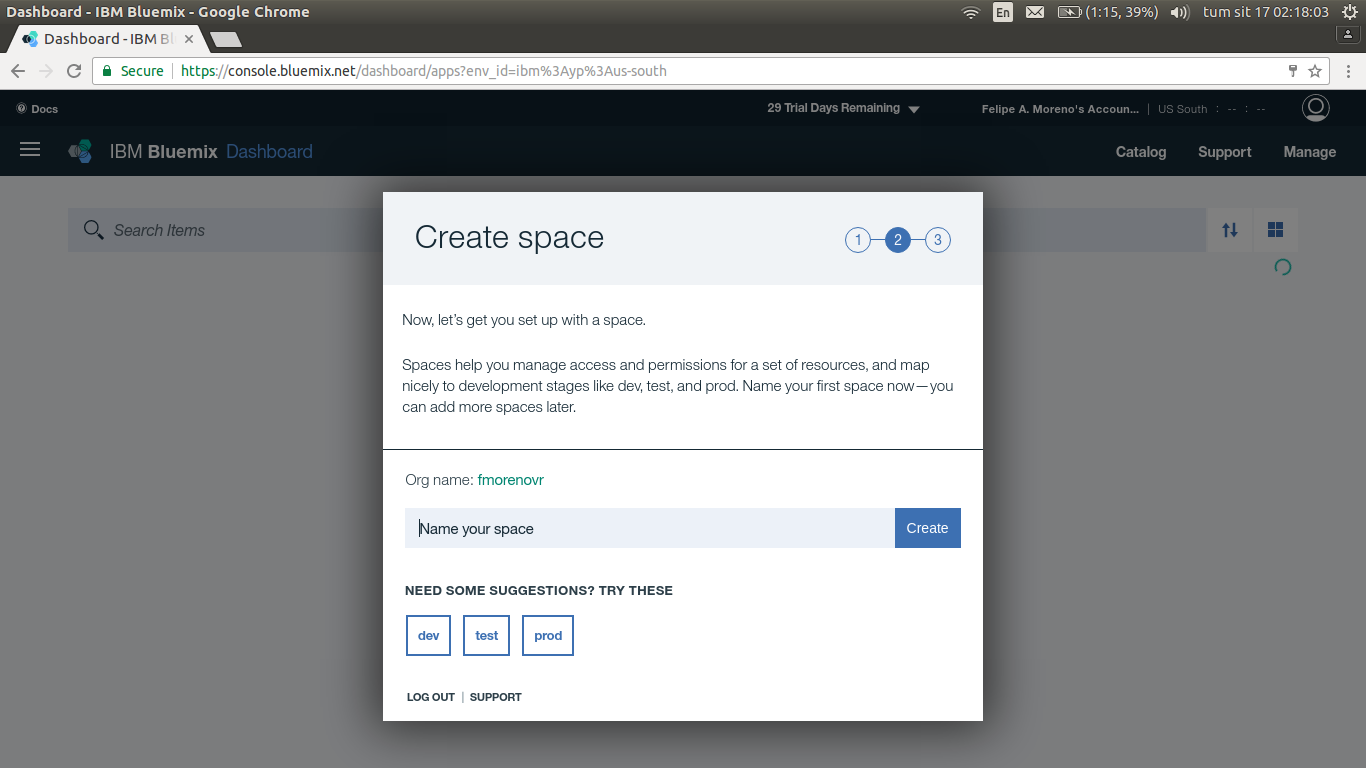Select the Dashboard - IBM Bluemix tab

click(x=107, y=39)
